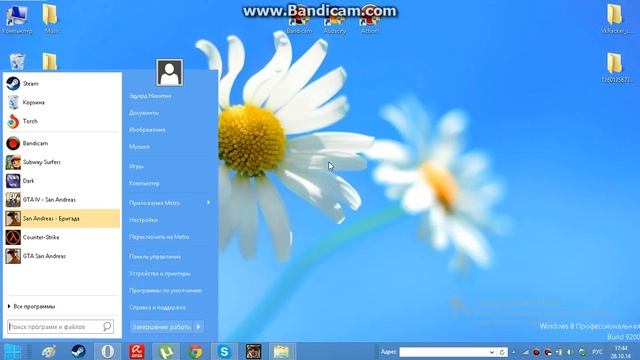Open Изображения in the Start menu
The width and height of the screenshot is (640, 360).
coord(147,130)
